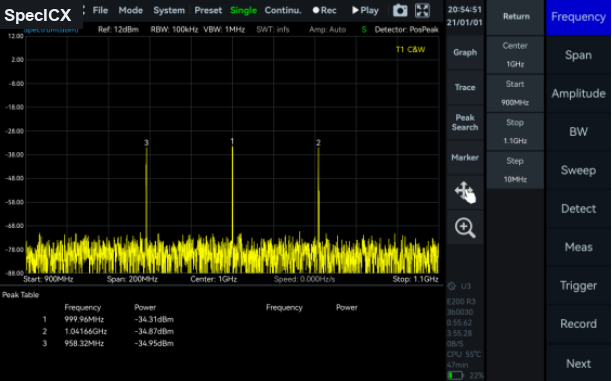Click the -34.87dBm power value
The image size is (612, 381).
pyautogui.click(x=154, y=332)
